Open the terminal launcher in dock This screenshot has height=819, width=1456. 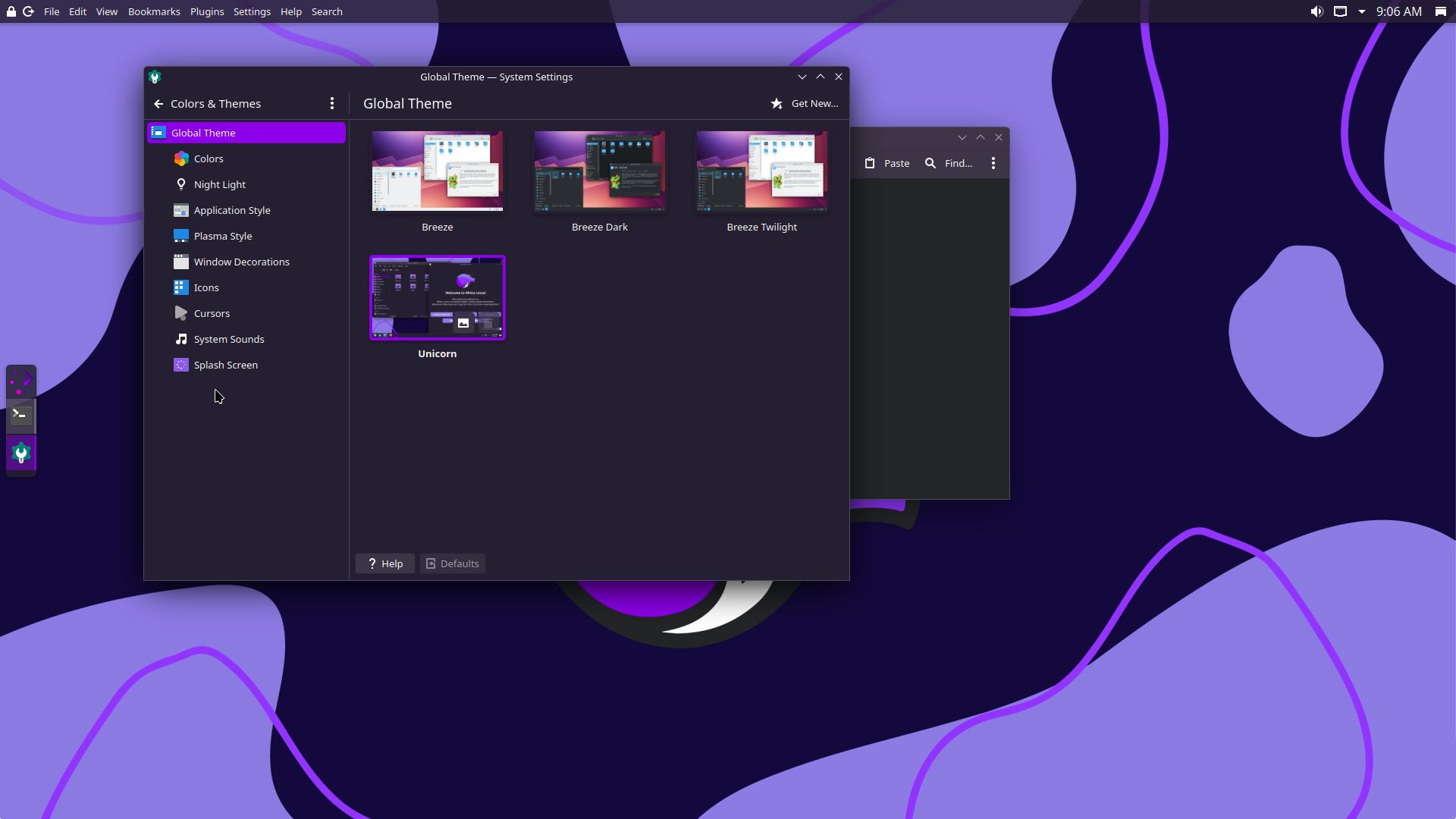20,415
